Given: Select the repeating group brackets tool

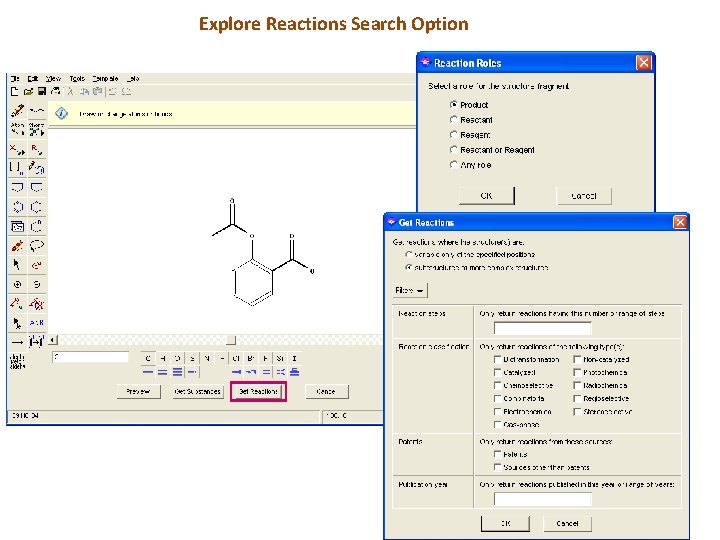Looking at the screenshot, I should 17,169.
